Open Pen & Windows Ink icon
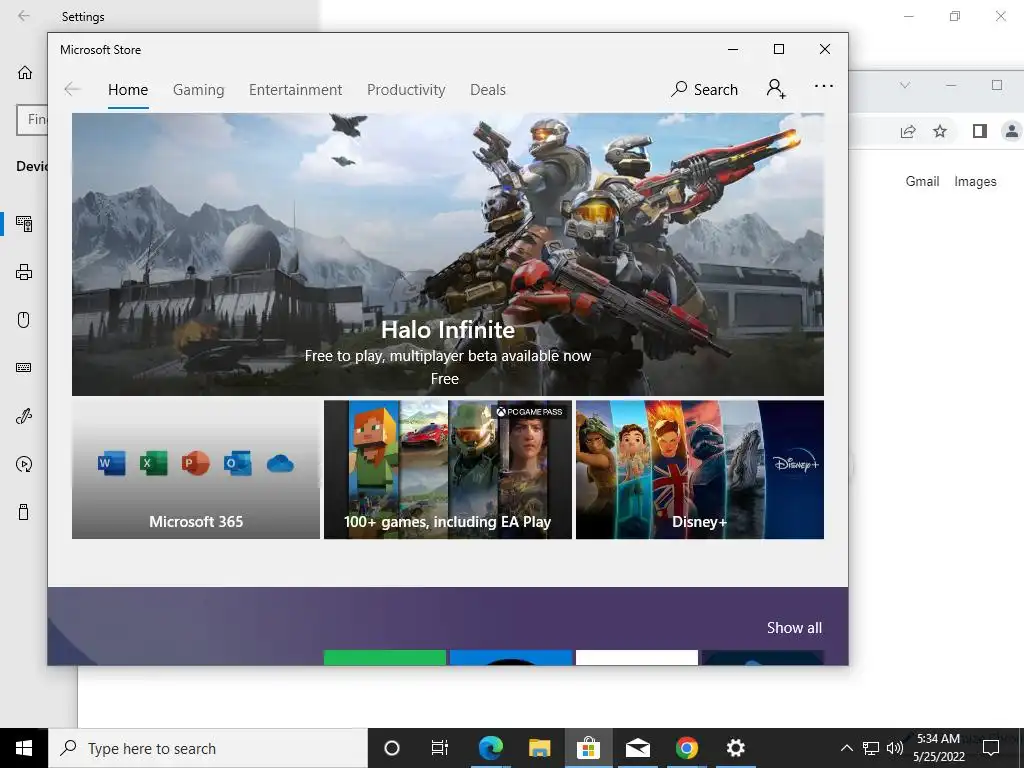Screen dimensions: 1024x768 click(24, 416)
